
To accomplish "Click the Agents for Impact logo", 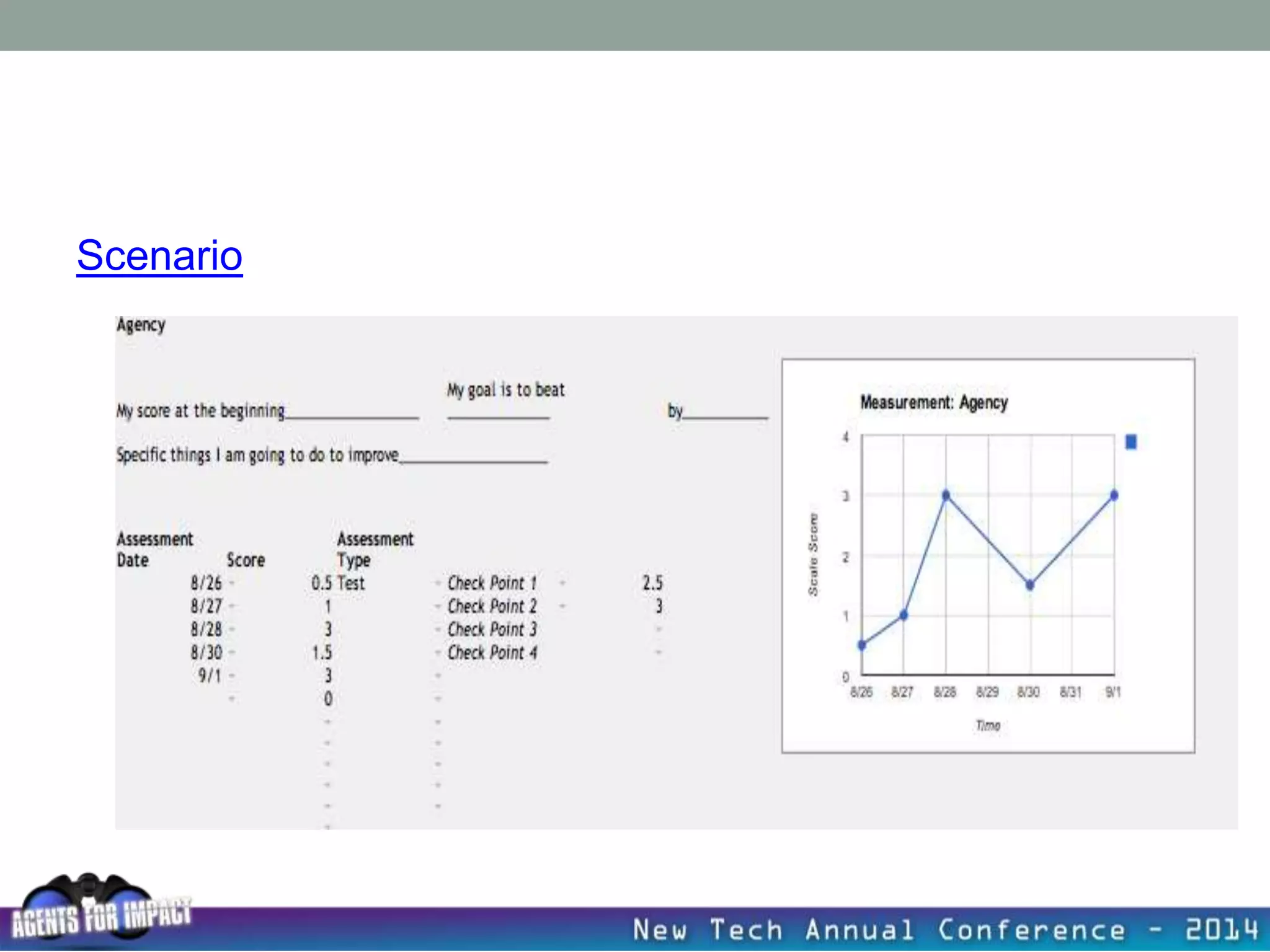I will point(99,912).
